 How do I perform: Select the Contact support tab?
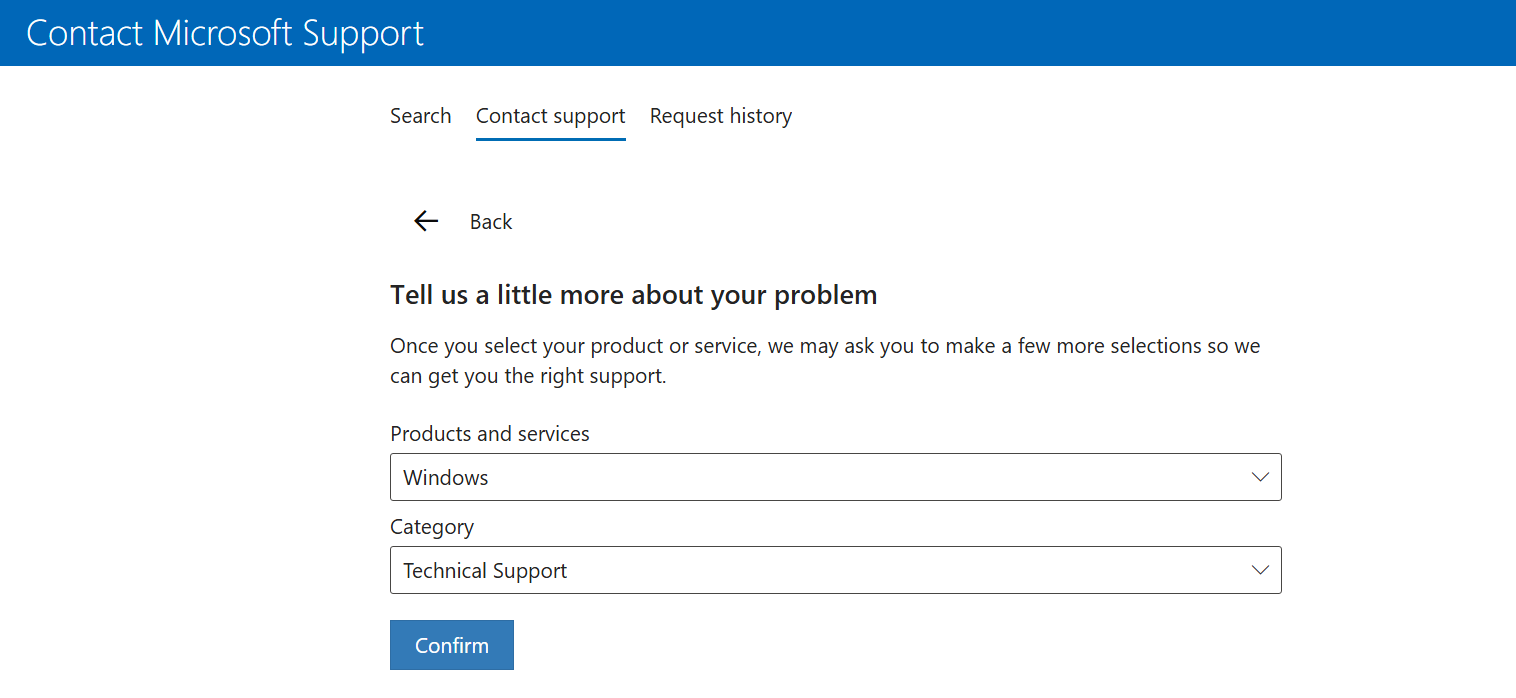(551, 116)
